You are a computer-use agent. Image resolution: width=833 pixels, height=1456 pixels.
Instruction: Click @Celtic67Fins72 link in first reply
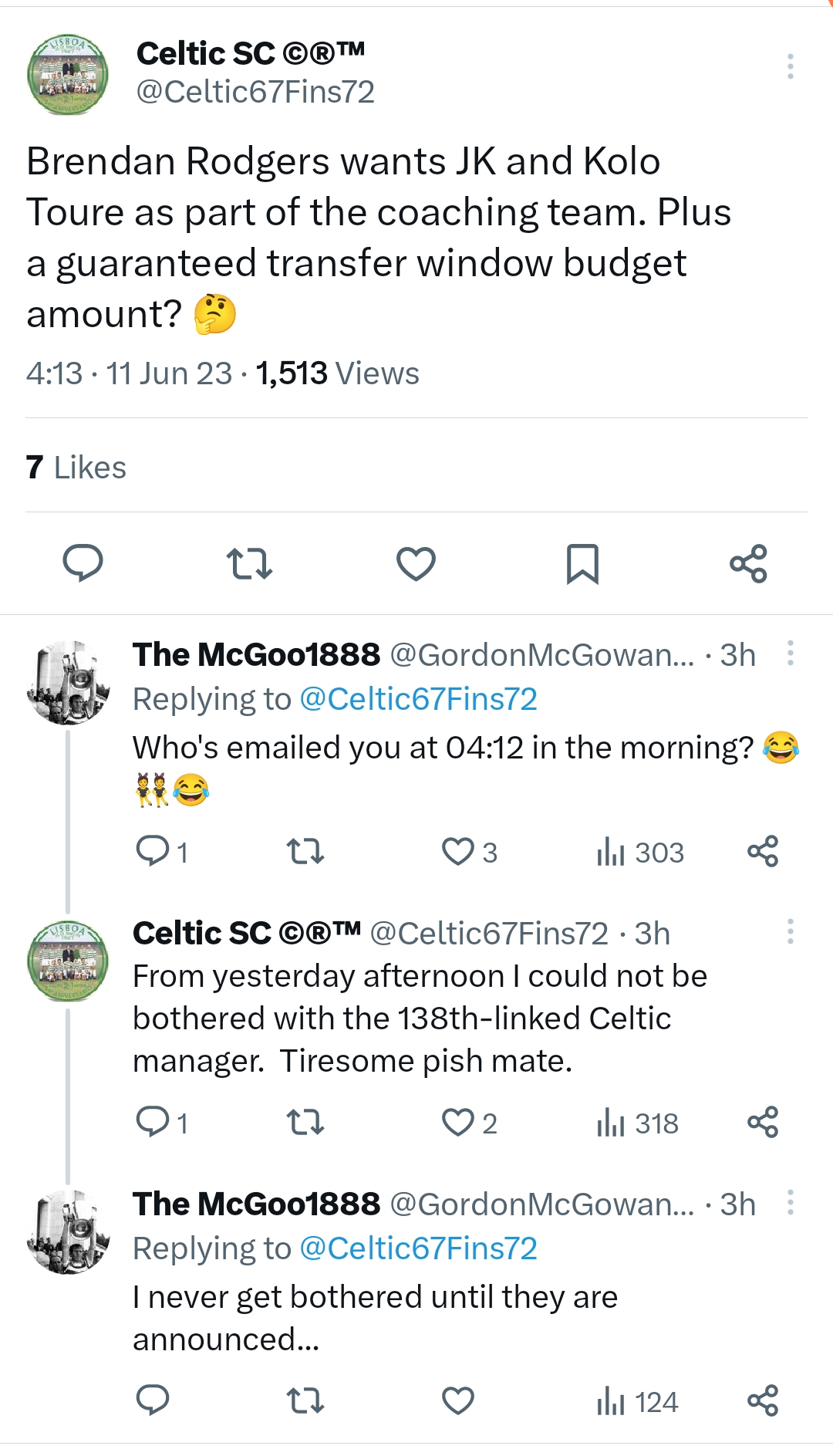418,699
